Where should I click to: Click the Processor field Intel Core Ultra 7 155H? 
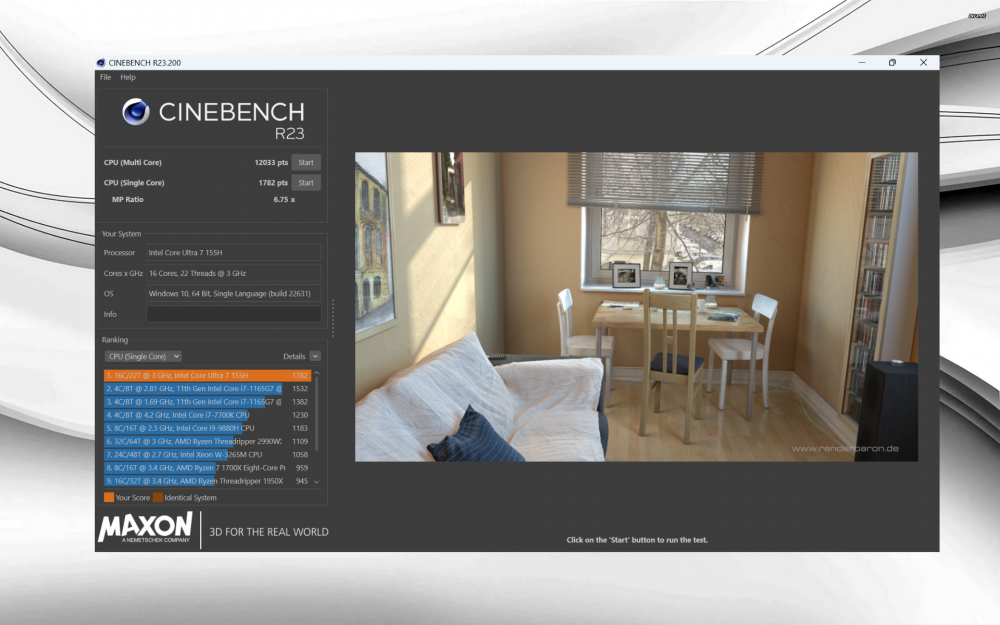233,253
